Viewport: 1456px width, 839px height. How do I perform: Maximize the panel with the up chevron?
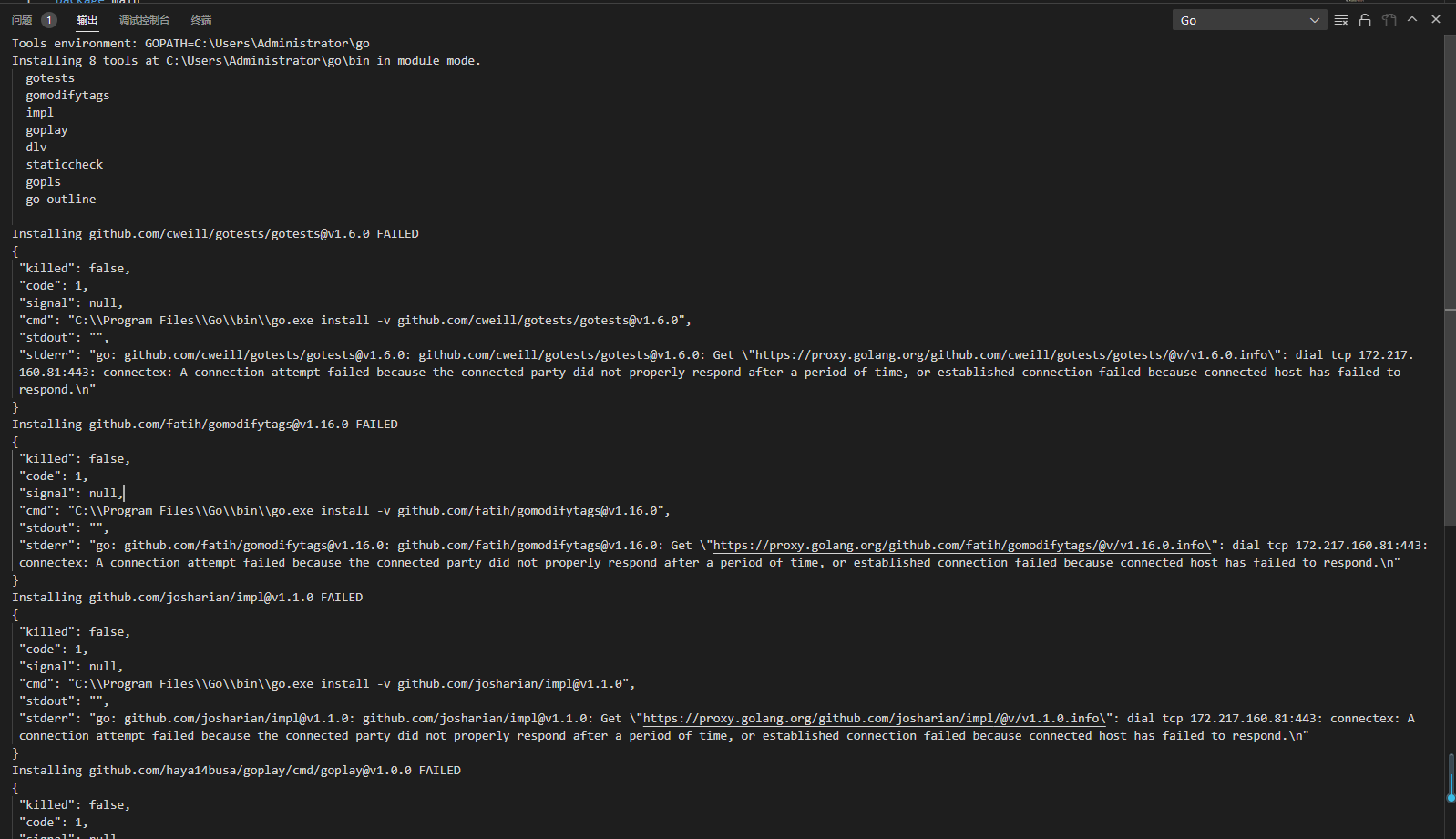1412,19
